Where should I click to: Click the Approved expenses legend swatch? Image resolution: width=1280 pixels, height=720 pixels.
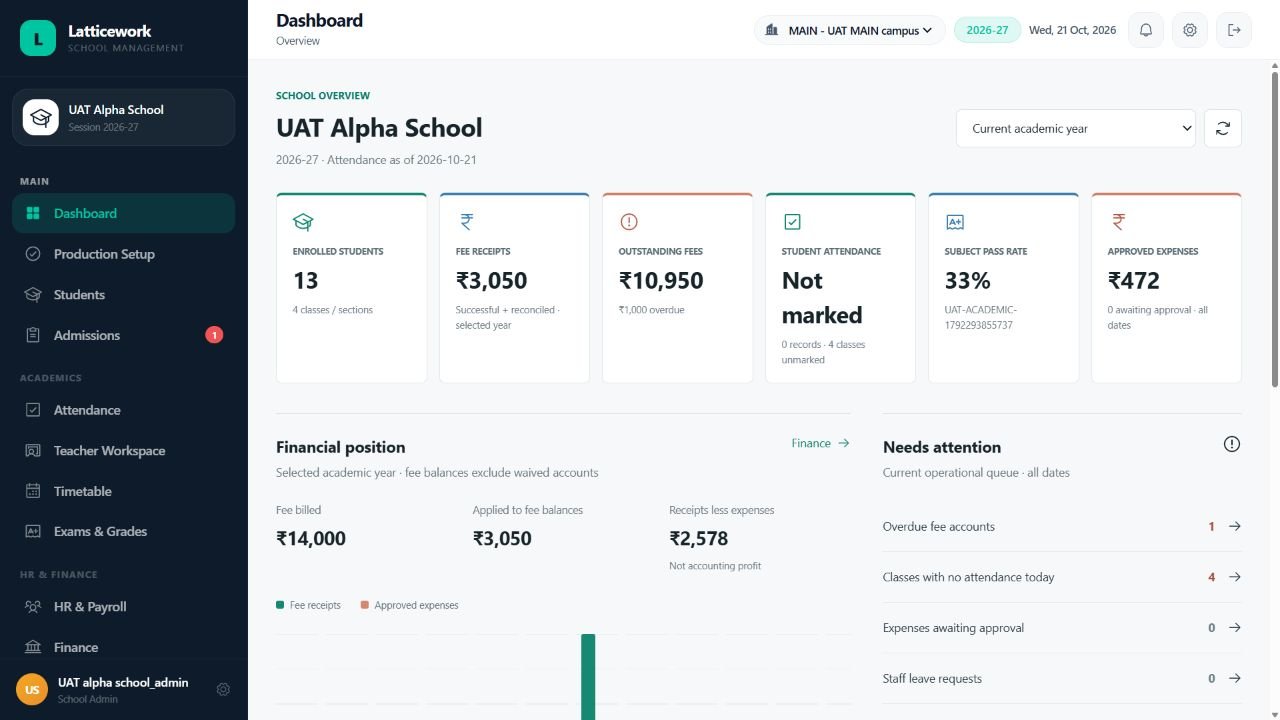tap(365, 605)
